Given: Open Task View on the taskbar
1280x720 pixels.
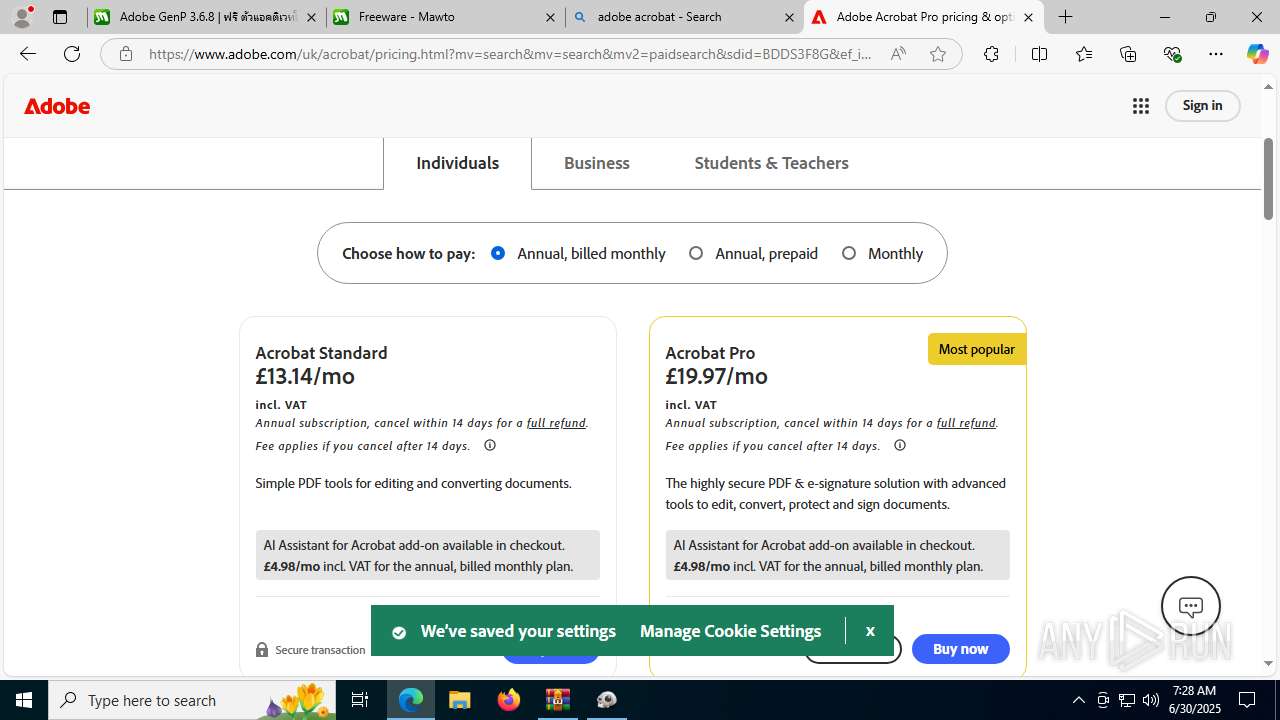Looking at the screenshot, I should (360, 700).
